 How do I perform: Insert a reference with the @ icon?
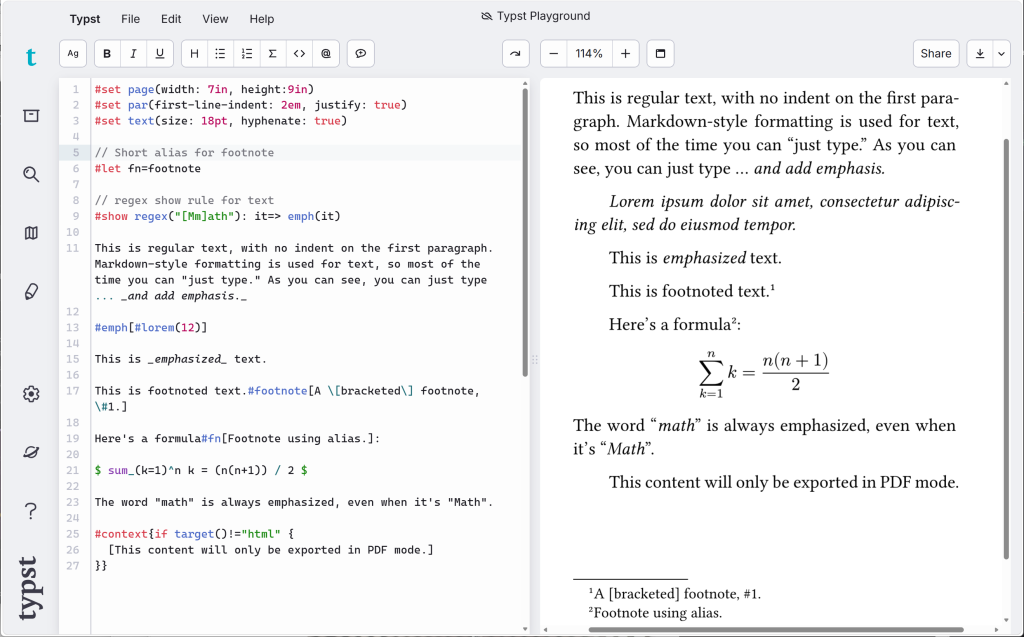pyautogui.click(x=326, y=54)
